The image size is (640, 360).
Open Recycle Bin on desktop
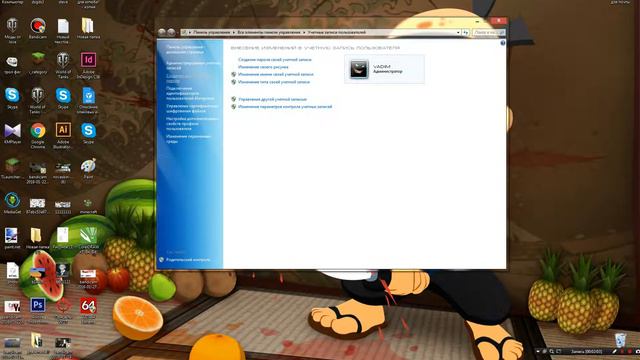[x=620, y=340]
